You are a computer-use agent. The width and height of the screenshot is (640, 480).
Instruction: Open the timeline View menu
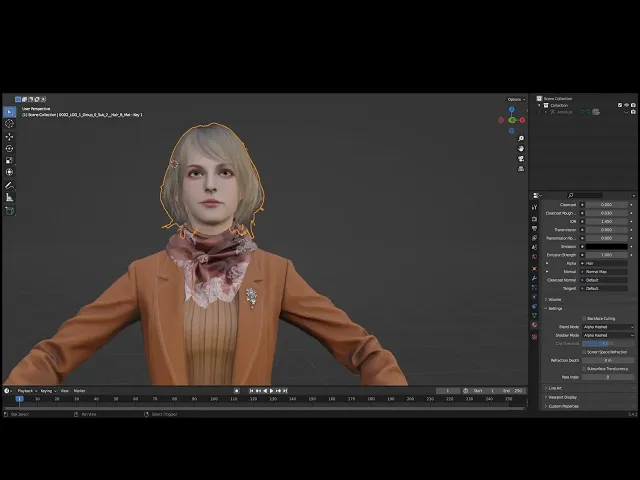[x=64, y=391]
